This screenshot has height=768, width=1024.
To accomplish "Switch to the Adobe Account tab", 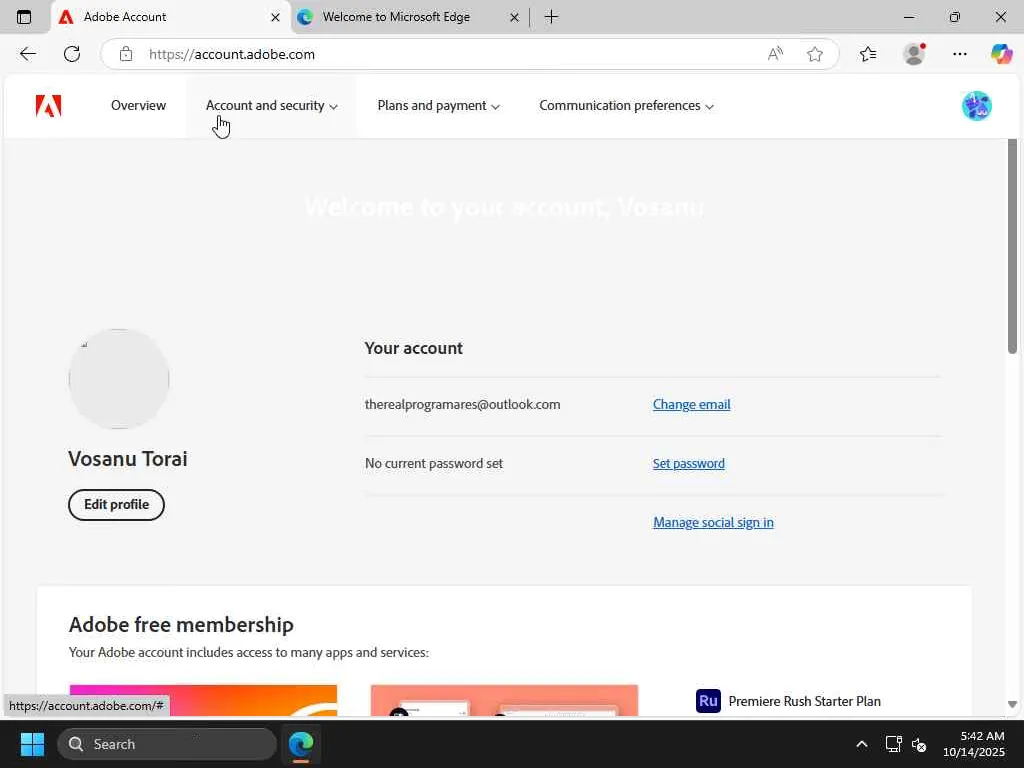I will (170, 17).
